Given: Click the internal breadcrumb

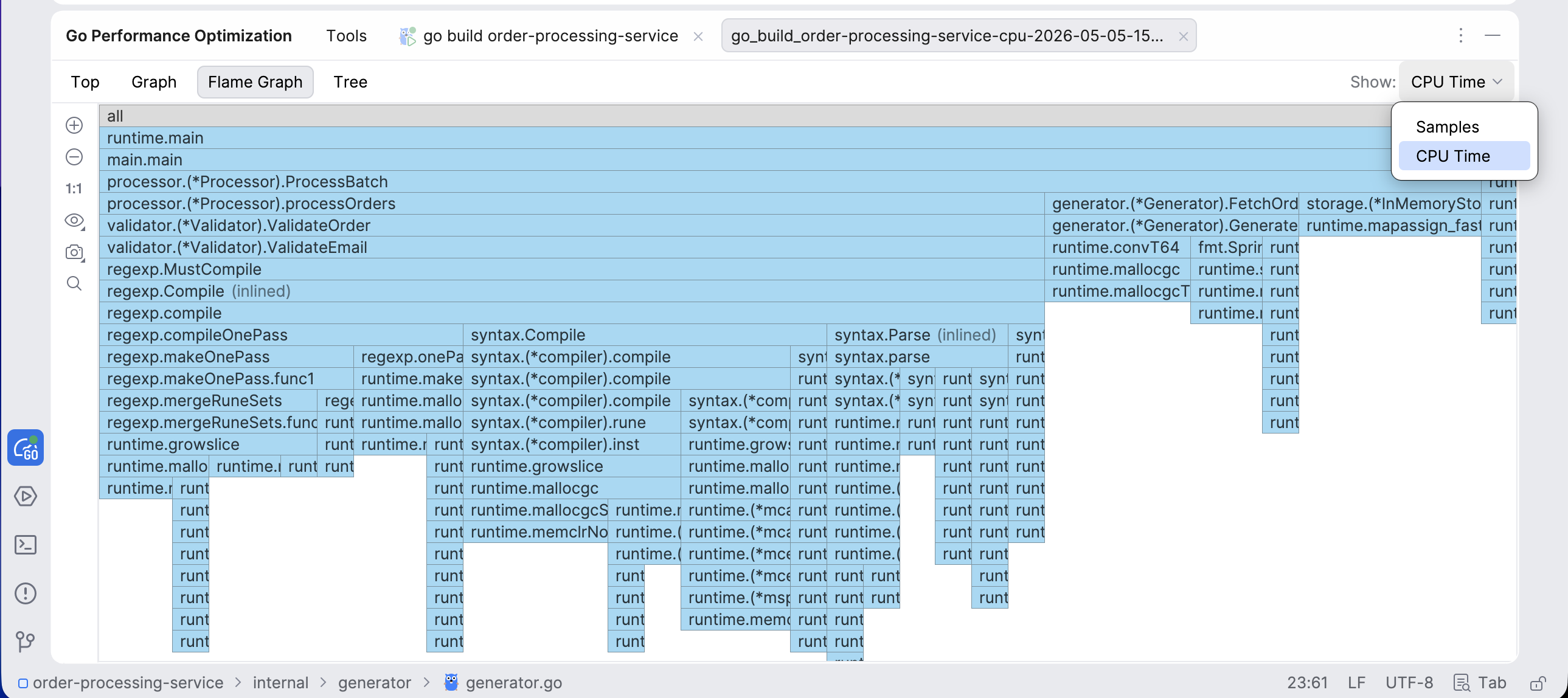Looking at the screenshot, I should click(280, 683).
